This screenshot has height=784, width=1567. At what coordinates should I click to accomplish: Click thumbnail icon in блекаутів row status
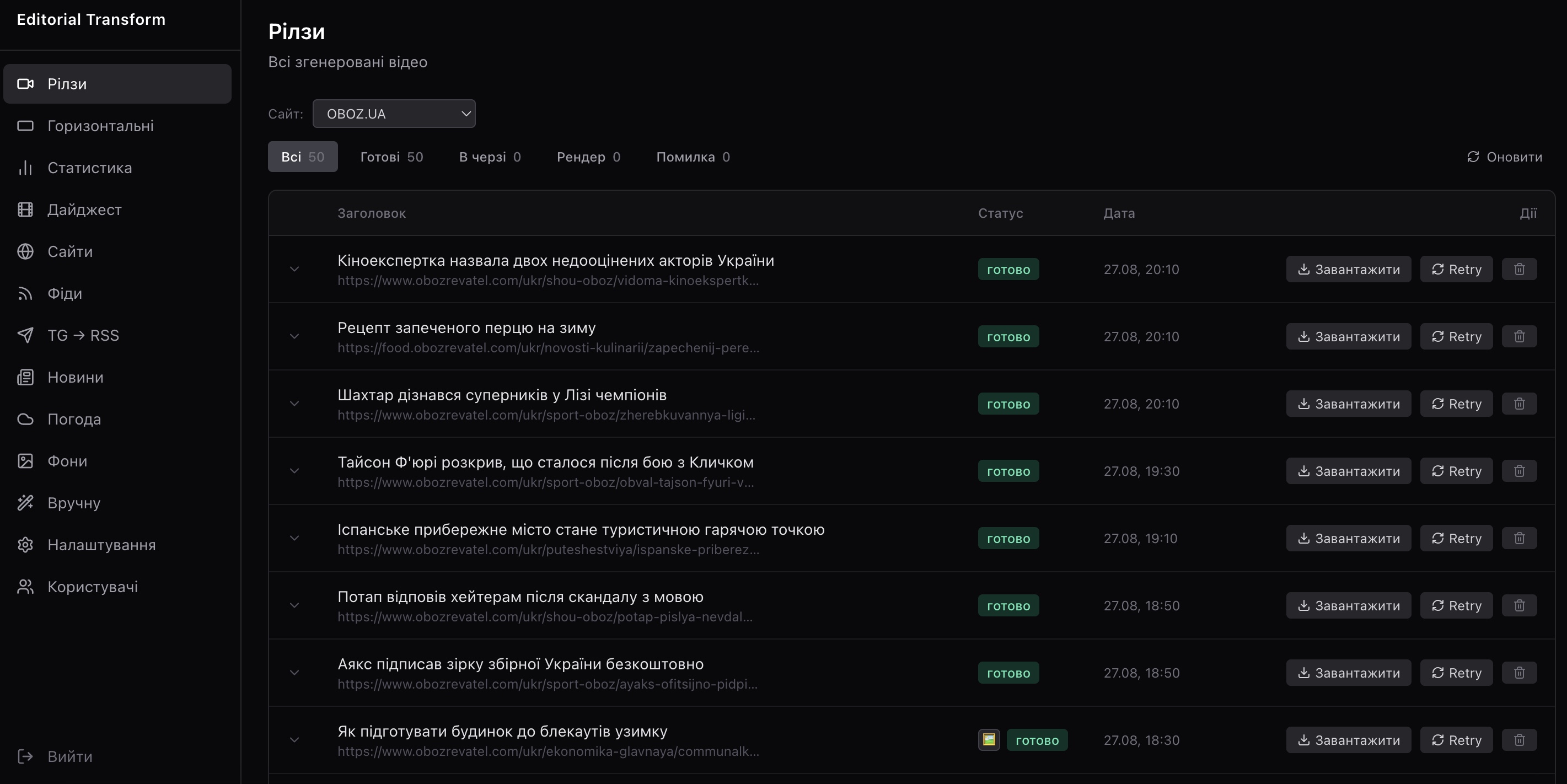(989, 740)
